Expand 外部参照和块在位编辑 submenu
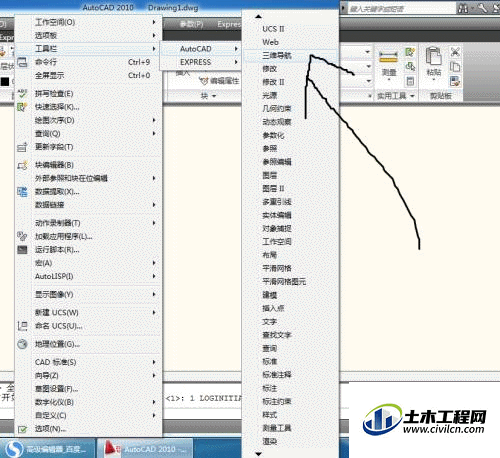The height and width of the screenshot is (458, 500). point(89,178)
